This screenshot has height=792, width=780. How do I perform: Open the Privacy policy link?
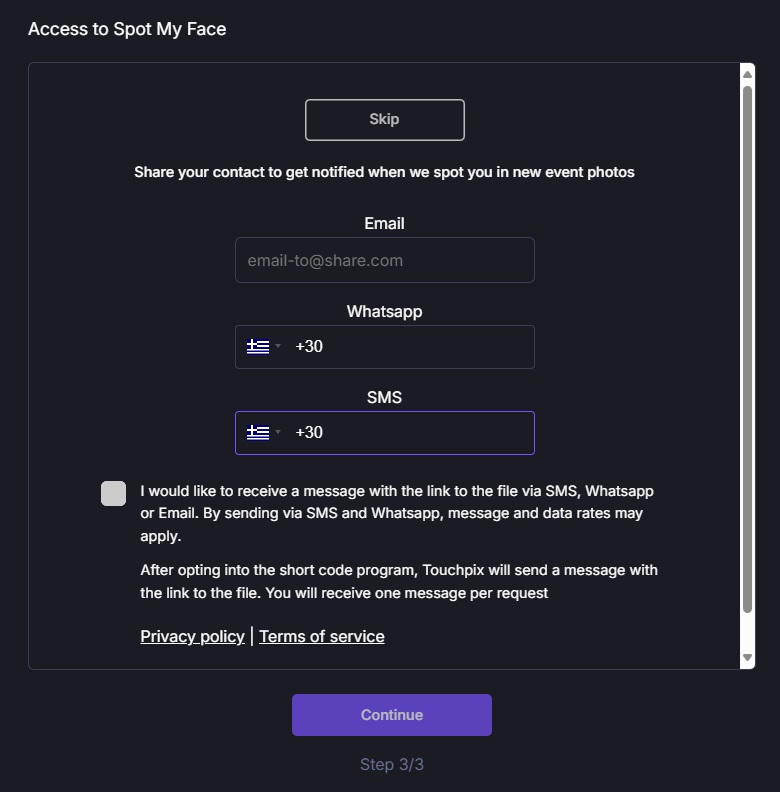(x=192, y=636)
